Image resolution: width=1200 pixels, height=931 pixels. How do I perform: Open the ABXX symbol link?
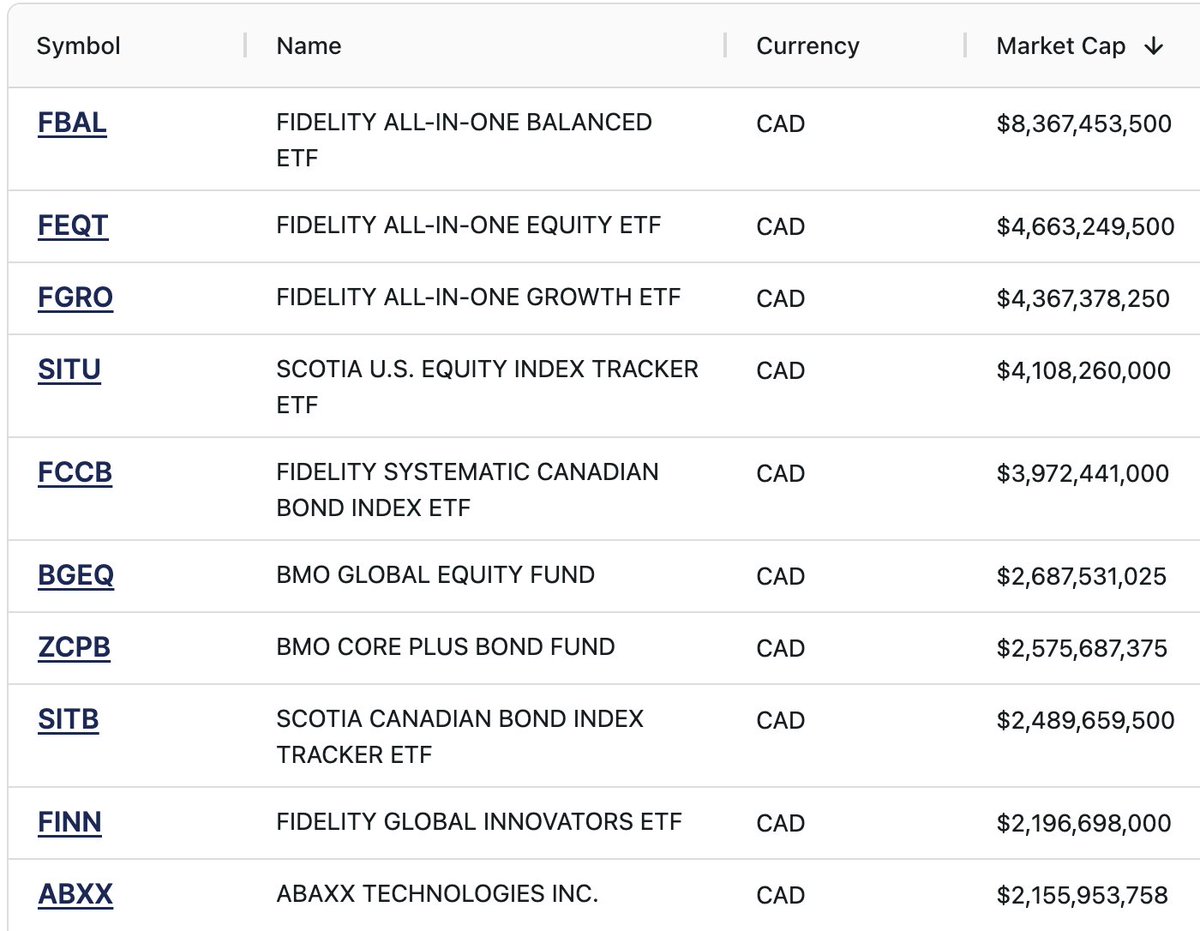[x=75, y=894]
